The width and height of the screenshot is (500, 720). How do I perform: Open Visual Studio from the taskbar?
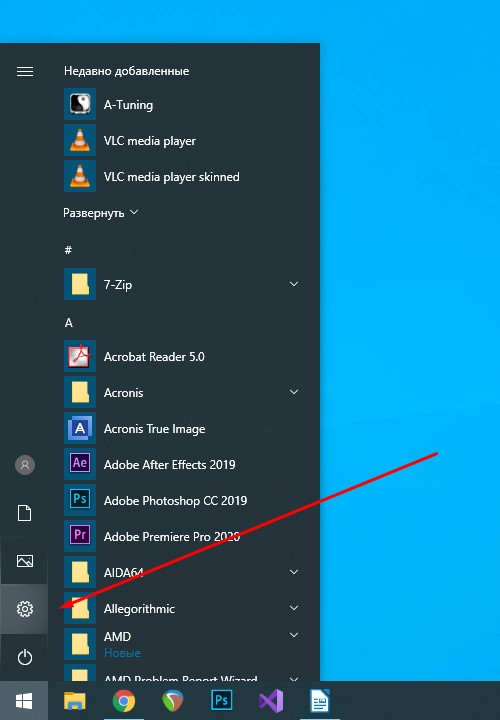click(271, 701)
